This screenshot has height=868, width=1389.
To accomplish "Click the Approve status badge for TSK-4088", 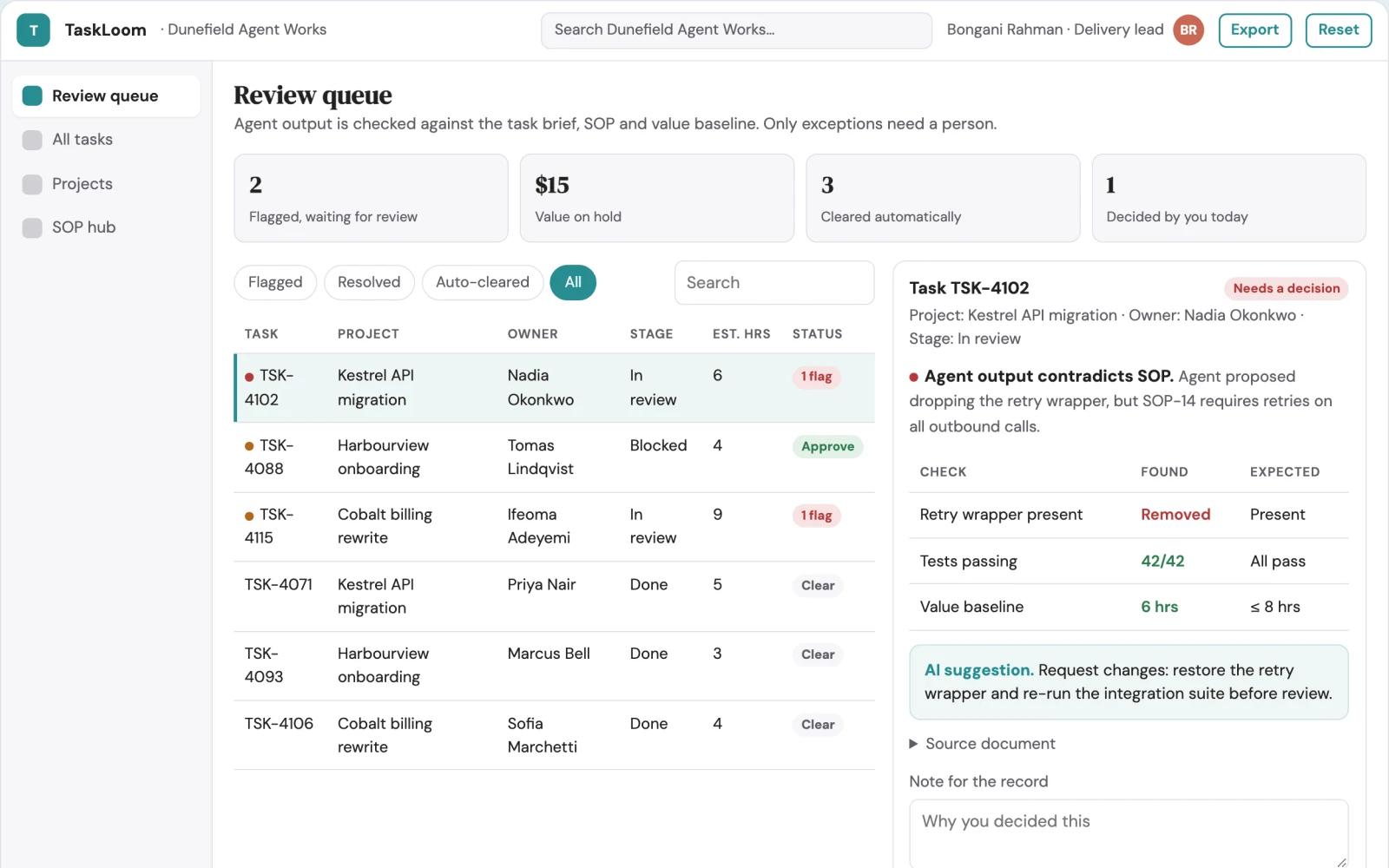I will click(827, 447).
